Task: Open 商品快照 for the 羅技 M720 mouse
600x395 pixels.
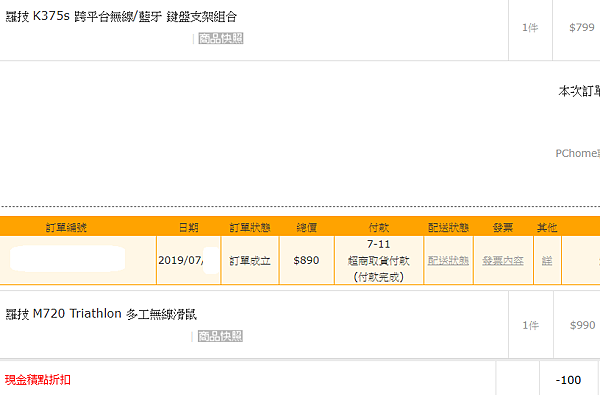Action: pyautogui.click(x=220, y=336)
